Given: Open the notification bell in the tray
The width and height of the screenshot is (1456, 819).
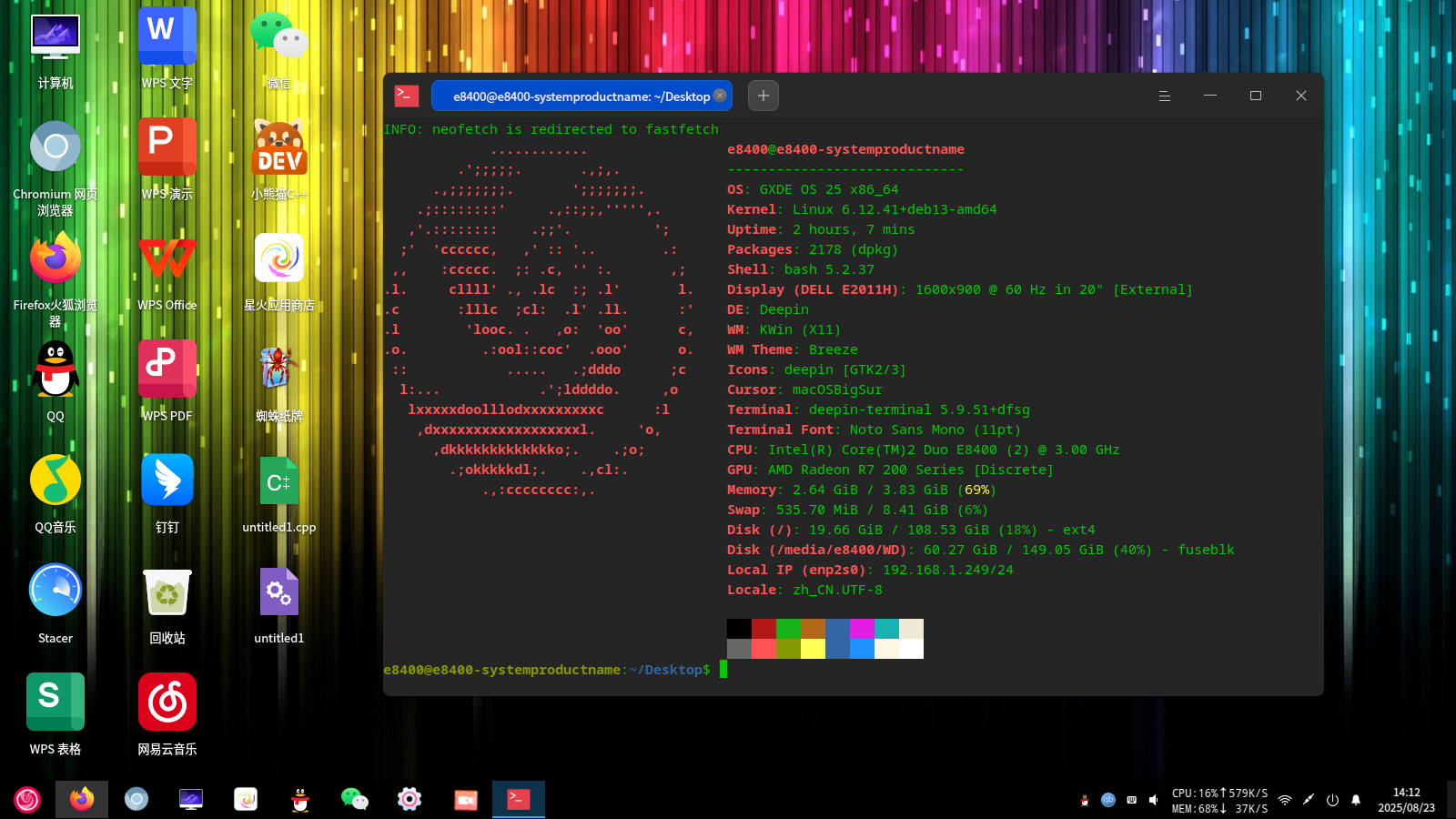Looking at the screenshot, I should pyautogui.click(x=1356, y=800).
